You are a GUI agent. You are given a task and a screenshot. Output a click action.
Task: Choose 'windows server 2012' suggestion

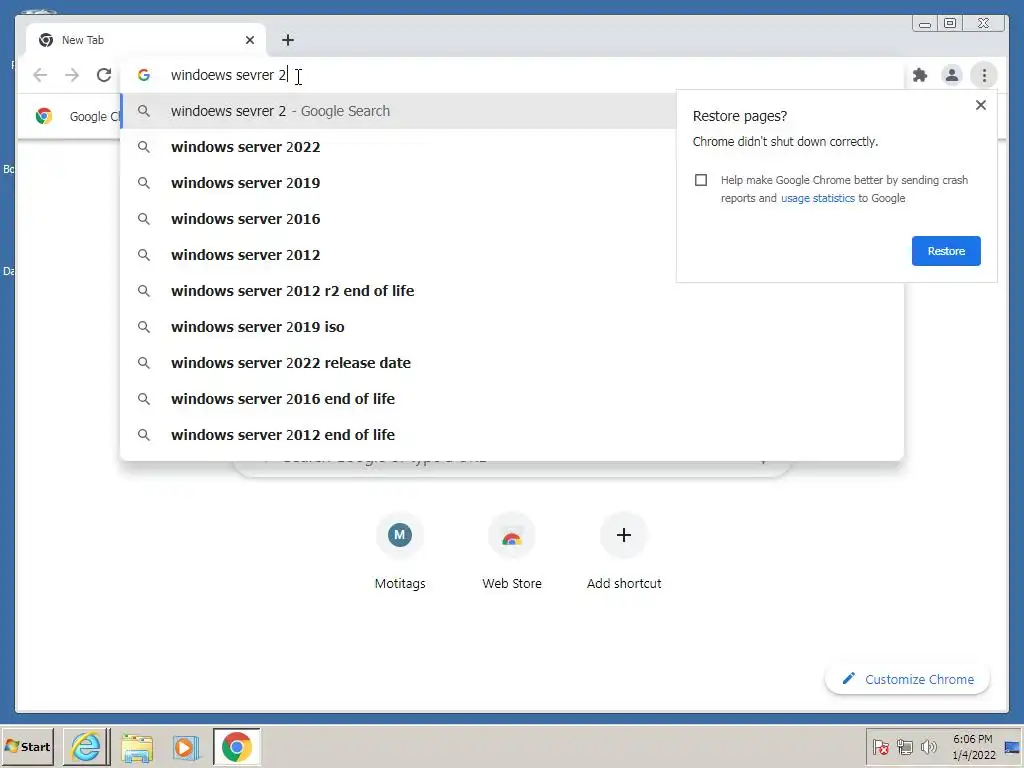[398, 255]
